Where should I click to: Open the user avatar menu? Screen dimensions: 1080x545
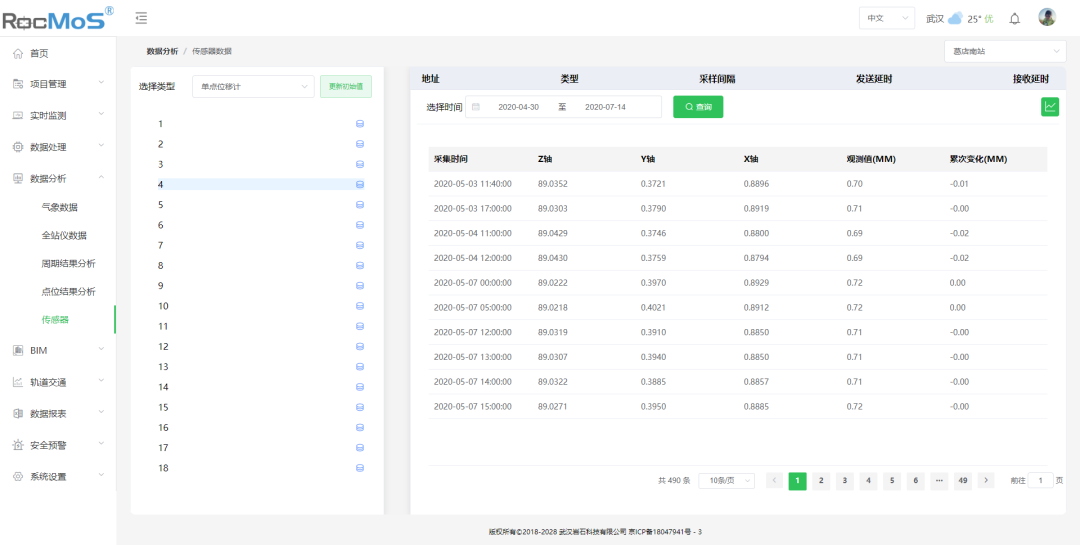[1047, 18]
